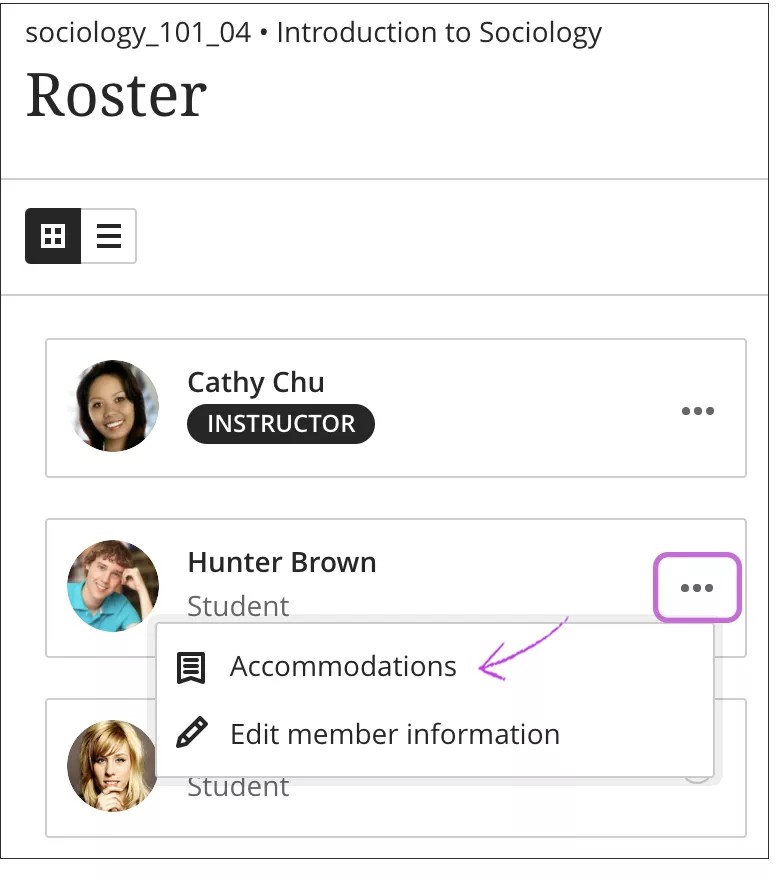Click the Accommodations document icon

[190, 666]
